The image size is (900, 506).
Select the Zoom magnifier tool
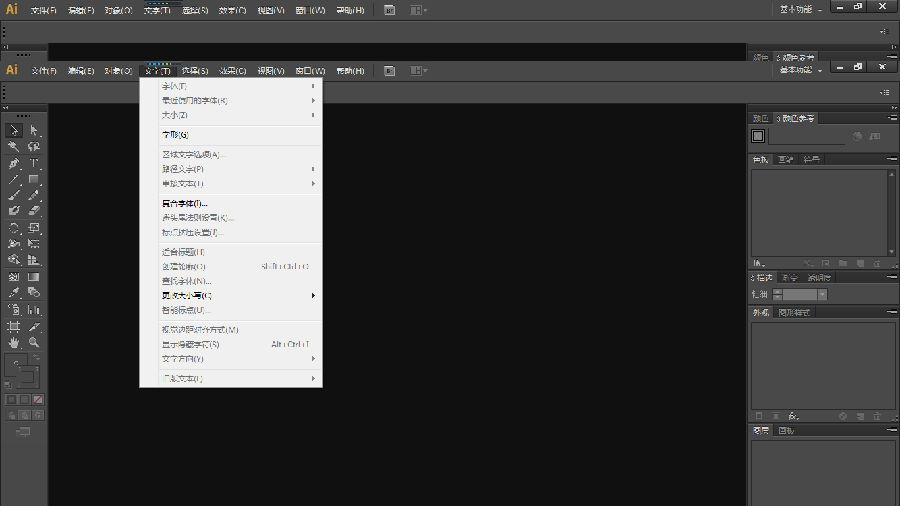tap(34, 342)
